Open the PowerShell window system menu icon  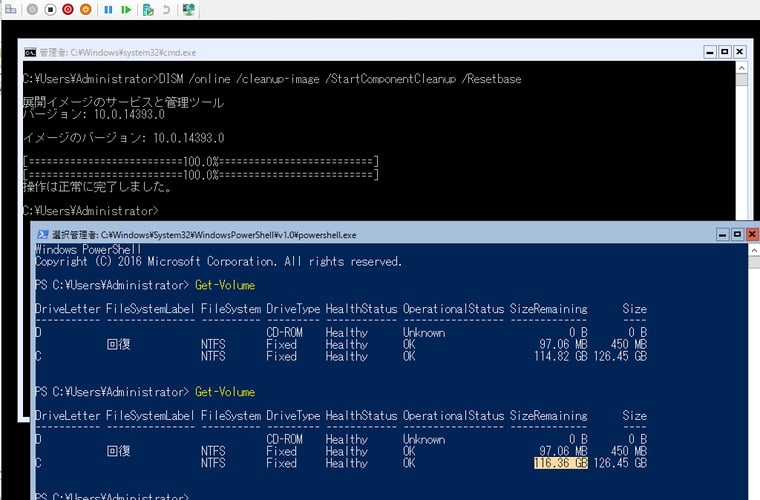coord(43,234)
